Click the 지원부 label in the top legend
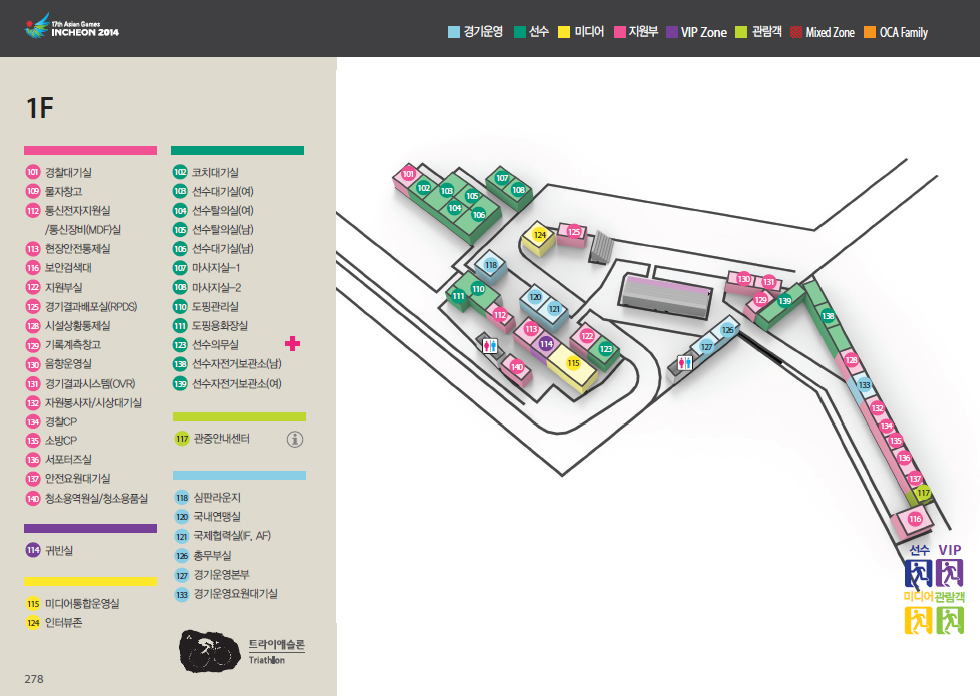980x696 pixels. click(643, 31)
